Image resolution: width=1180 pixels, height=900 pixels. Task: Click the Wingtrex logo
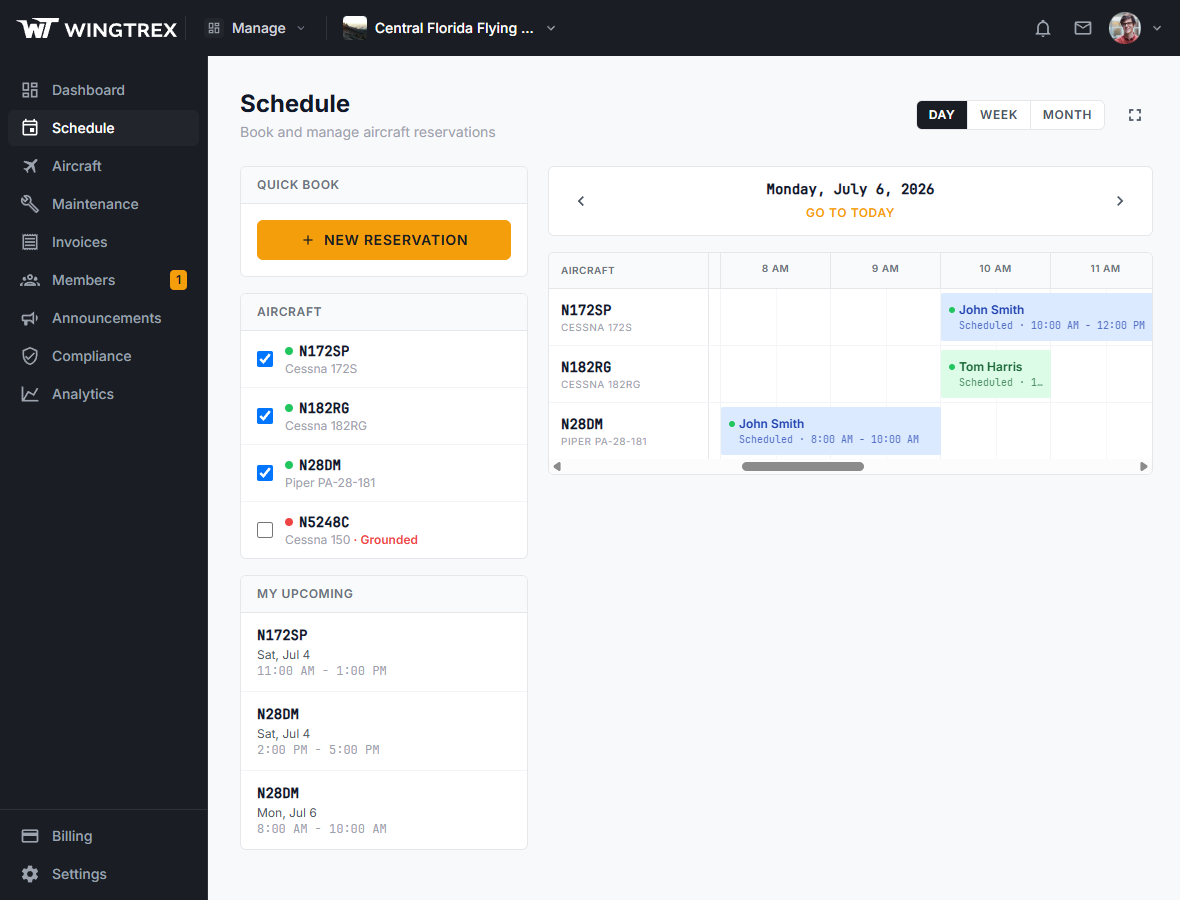click(x=97, y=29)
